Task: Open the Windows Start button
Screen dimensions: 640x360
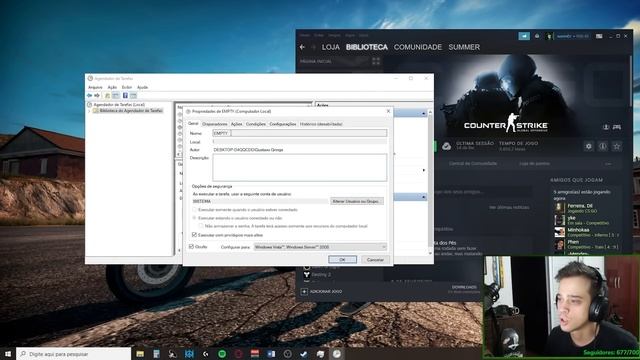Action: 7,354
